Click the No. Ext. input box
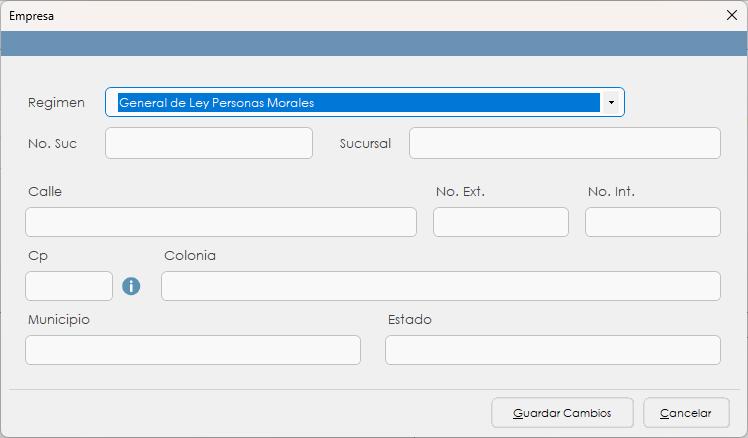Viewport: 748px width, 438px height. tap(500, 222)
